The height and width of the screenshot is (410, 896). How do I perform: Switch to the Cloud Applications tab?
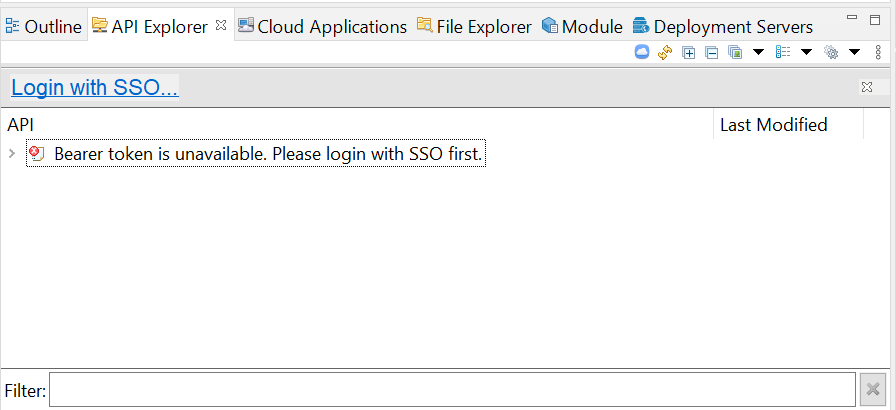point(322,26)
